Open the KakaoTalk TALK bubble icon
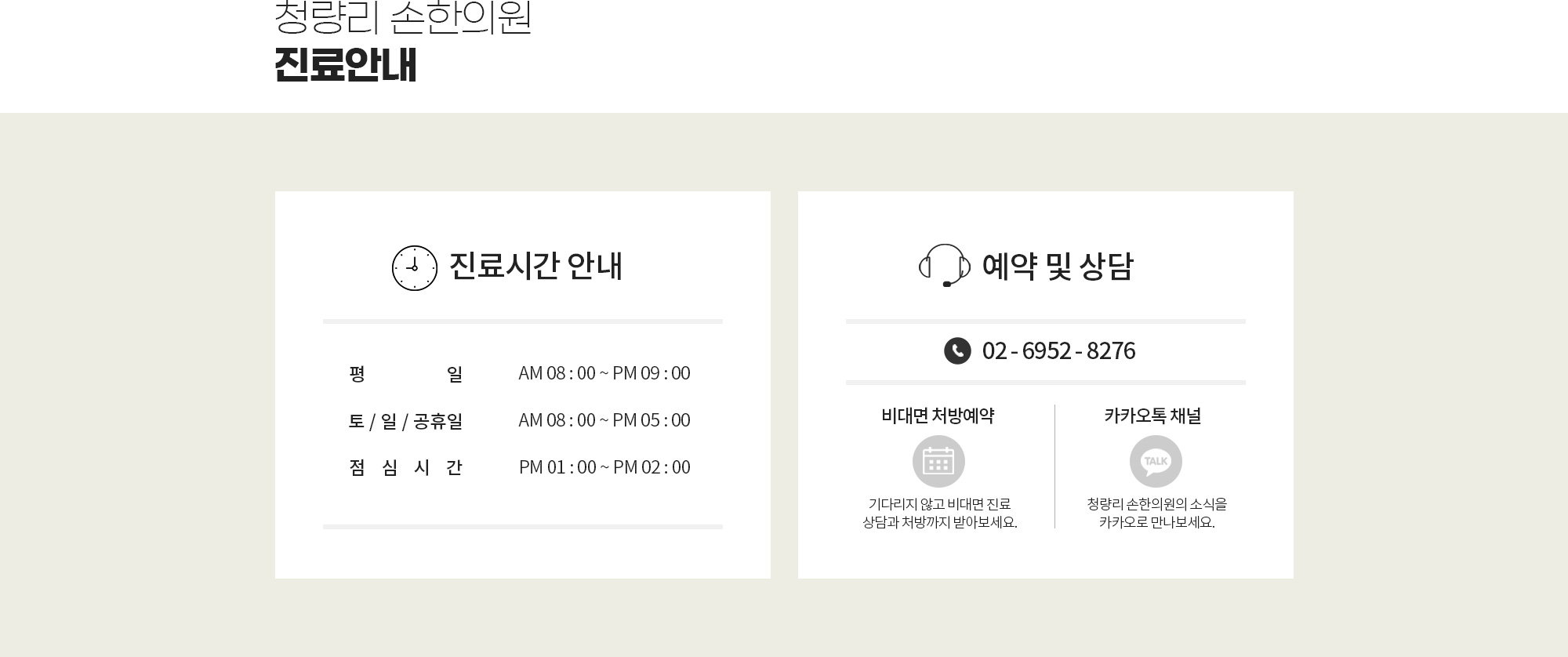 tap(1156, 461)
